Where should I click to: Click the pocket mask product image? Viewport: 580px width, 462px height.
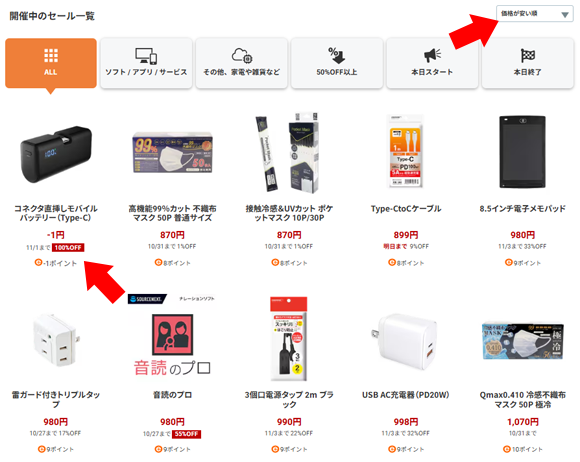[288, 152]
